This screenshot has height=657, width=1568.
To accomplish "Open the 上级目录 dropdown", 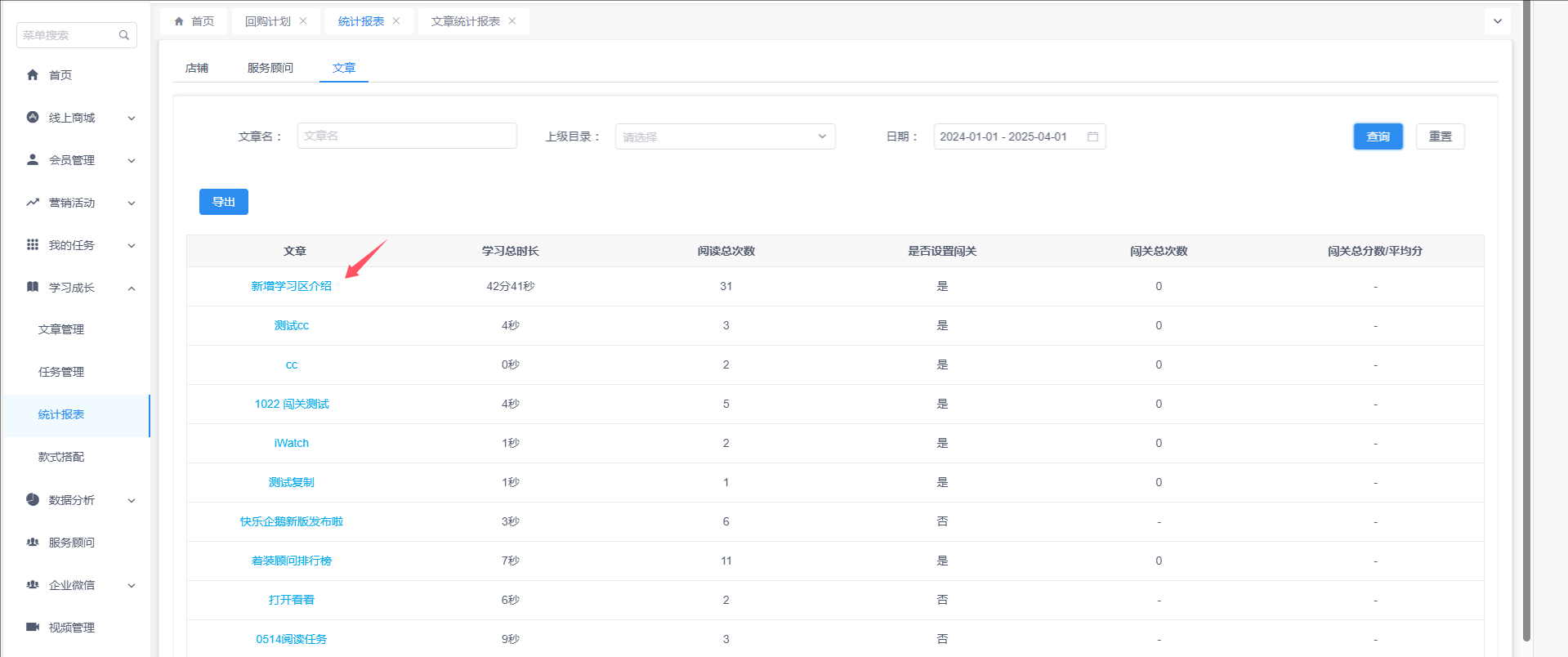I will [725, 136].
